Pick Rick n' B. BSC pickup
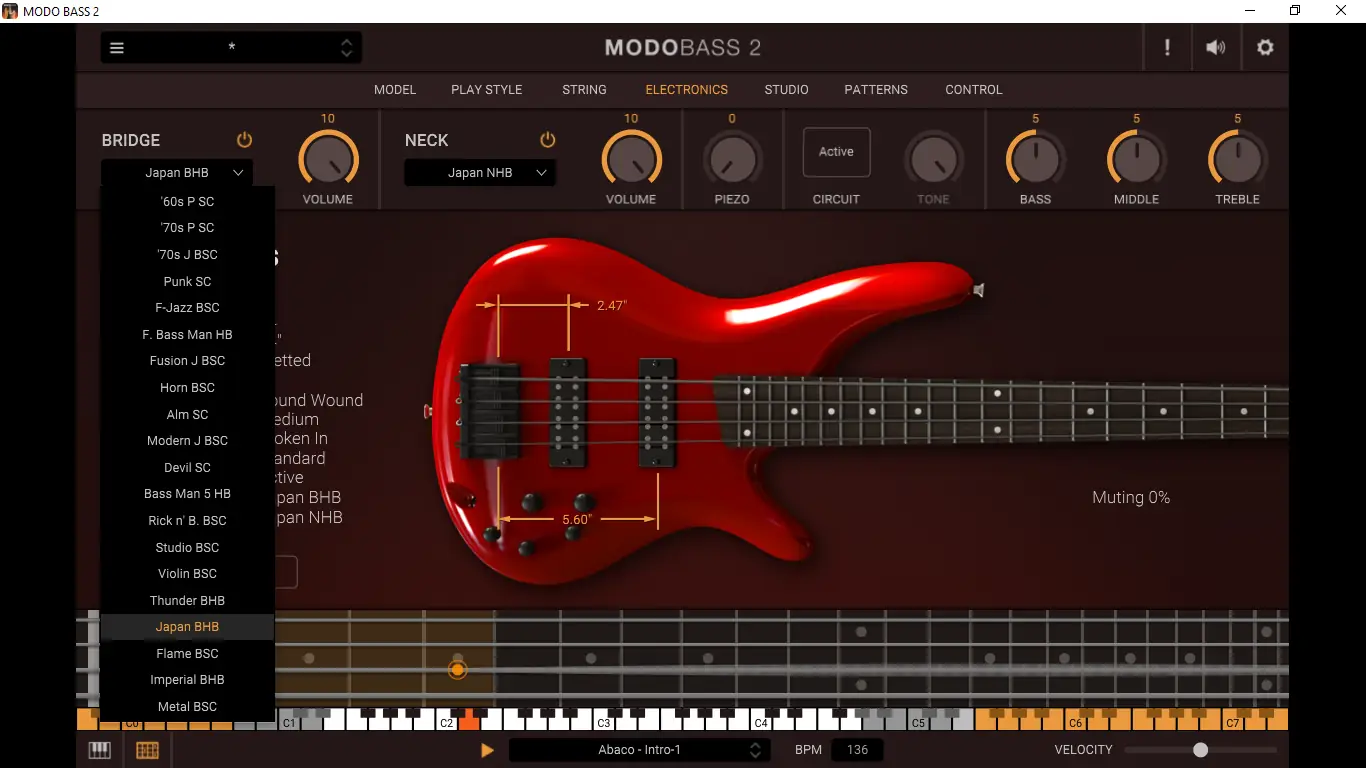This screenshot has width=1366, height=768. 187,520
